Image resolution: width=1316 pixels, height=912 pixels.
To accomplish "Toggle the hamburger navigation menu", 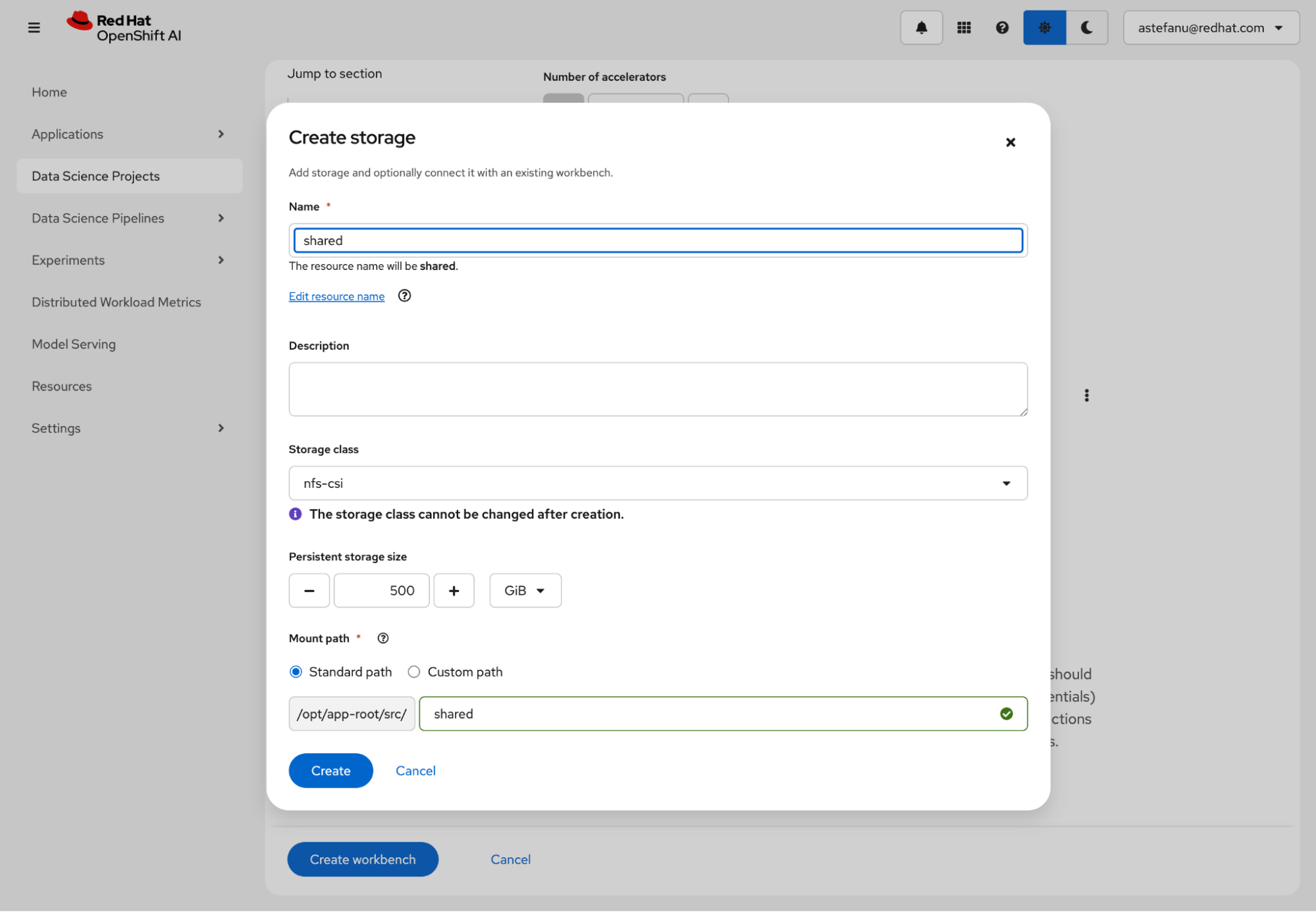I will coord(34,28).
